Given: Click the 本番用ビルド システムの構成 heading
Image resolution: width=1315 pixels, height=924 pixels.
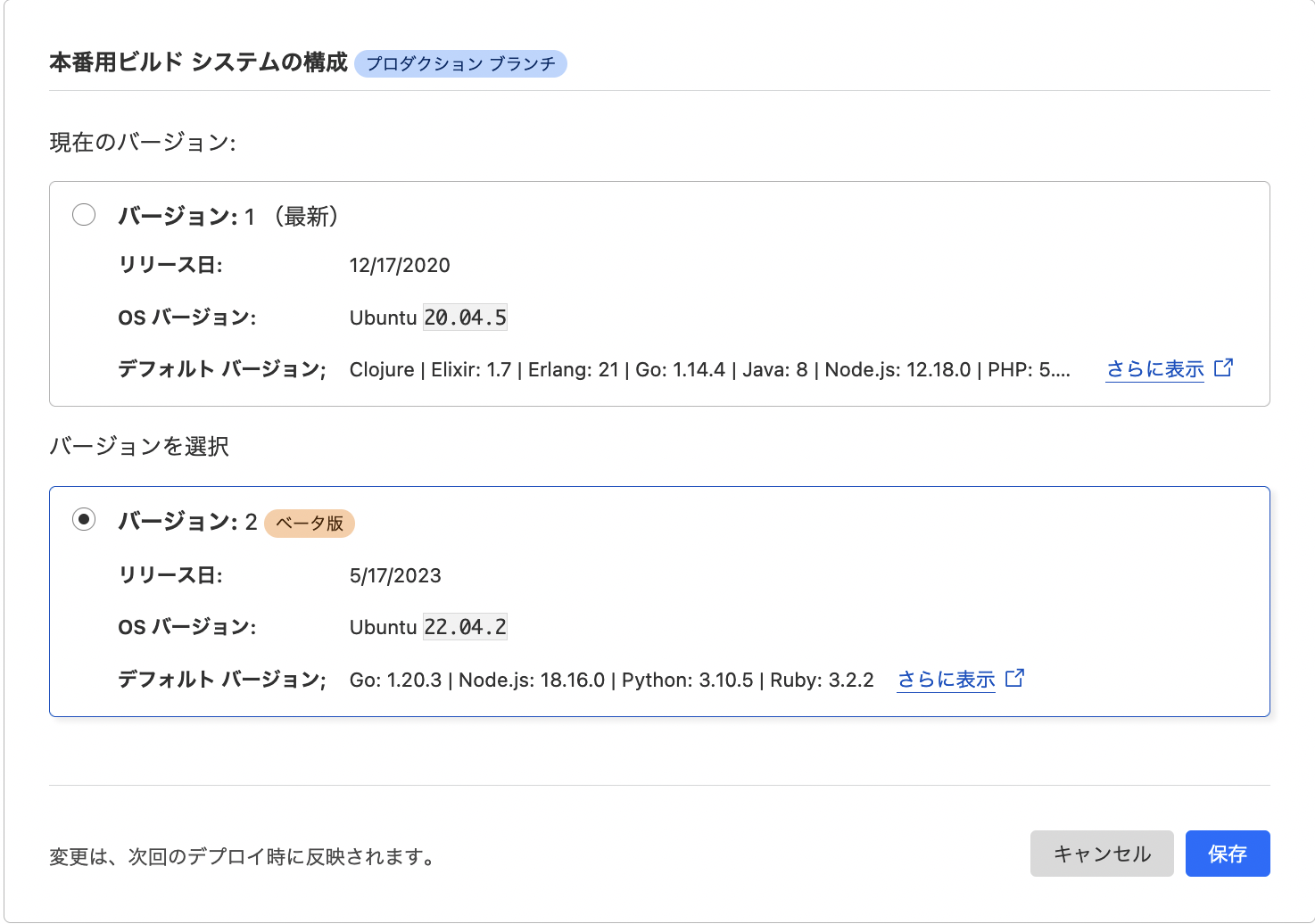Looking at the screenshot, I should (x=196, y=63).
